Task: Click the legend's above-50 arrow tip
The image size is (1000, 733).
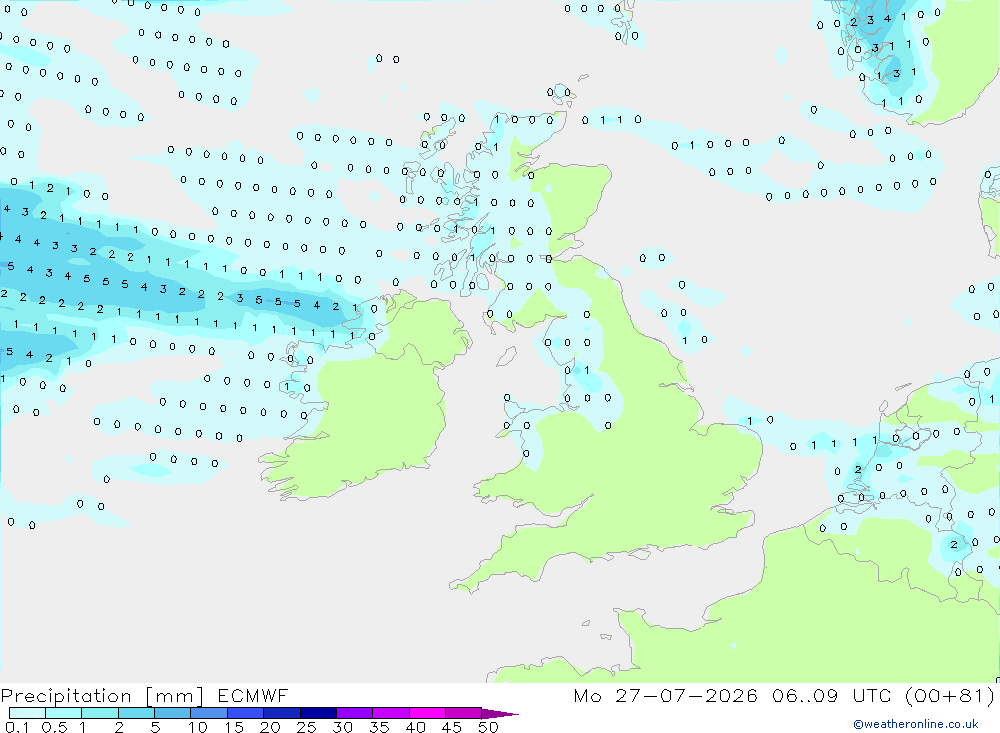Action: click(500, 714)
